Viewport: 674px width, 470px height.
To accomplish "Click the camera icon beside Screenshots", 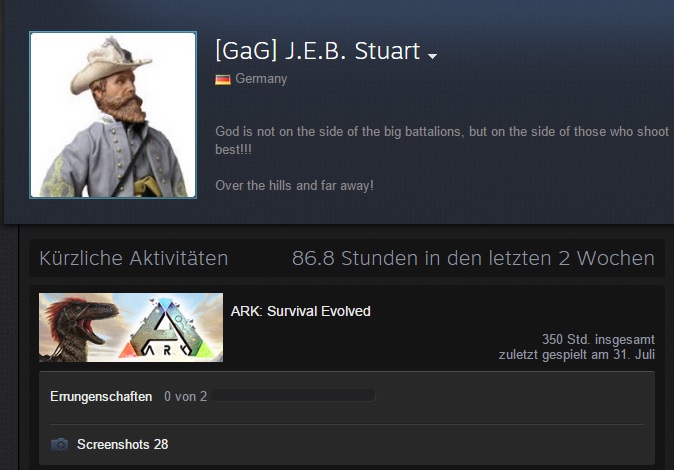I will (x=59, y=444).
